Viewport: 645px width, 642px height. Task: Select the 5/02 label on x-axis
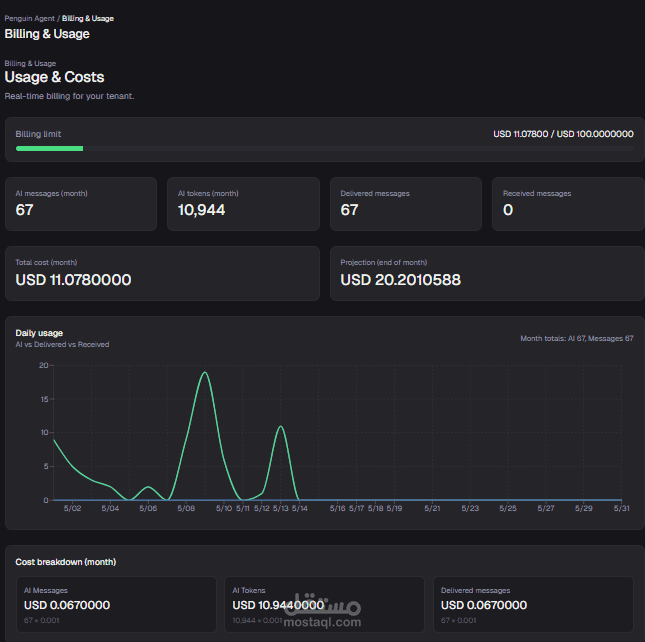click(x=72, y=508)
